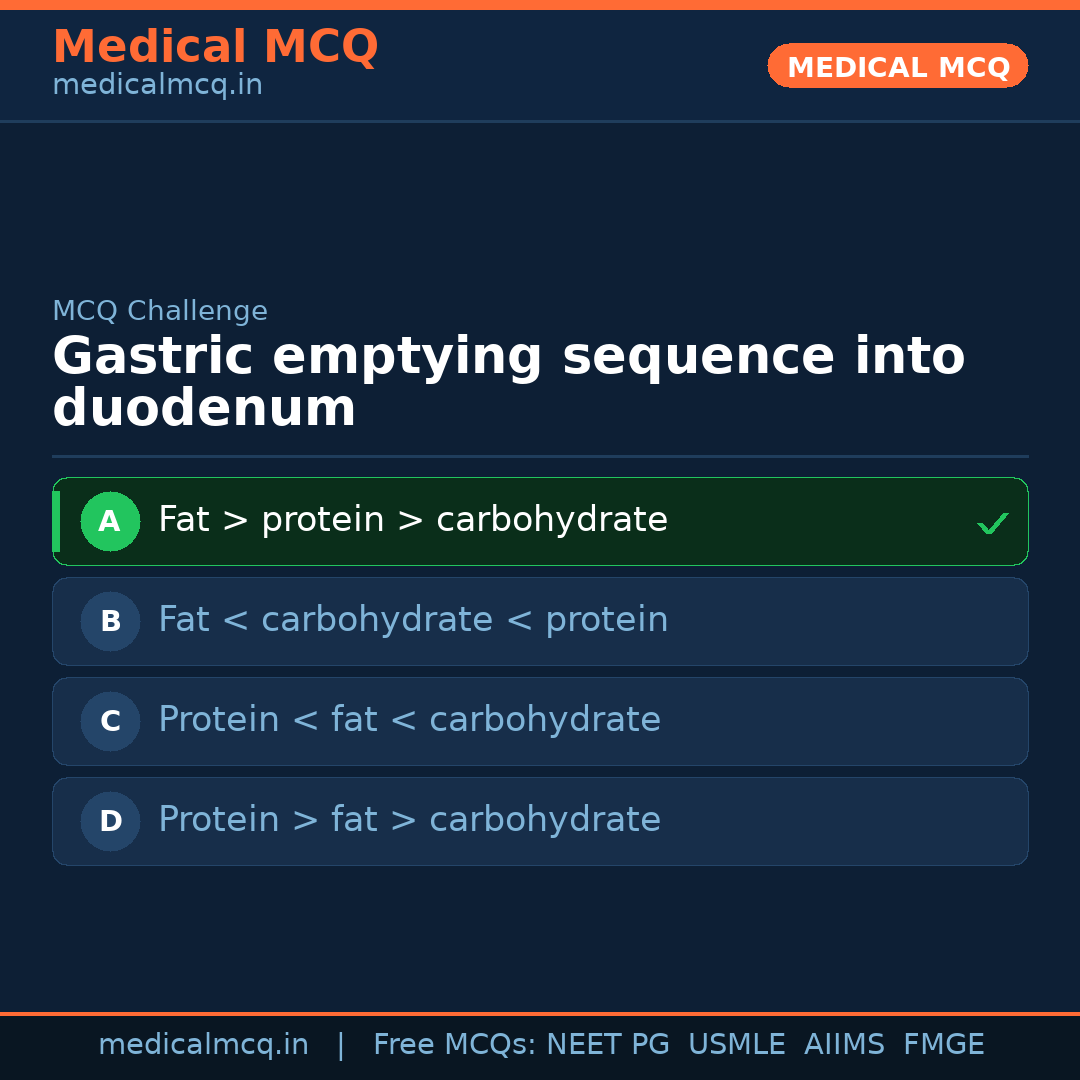Click the green highlight bar beside option A
Screen dimensions: 1080x1080
pyautogui.click(x=56, y=521)
